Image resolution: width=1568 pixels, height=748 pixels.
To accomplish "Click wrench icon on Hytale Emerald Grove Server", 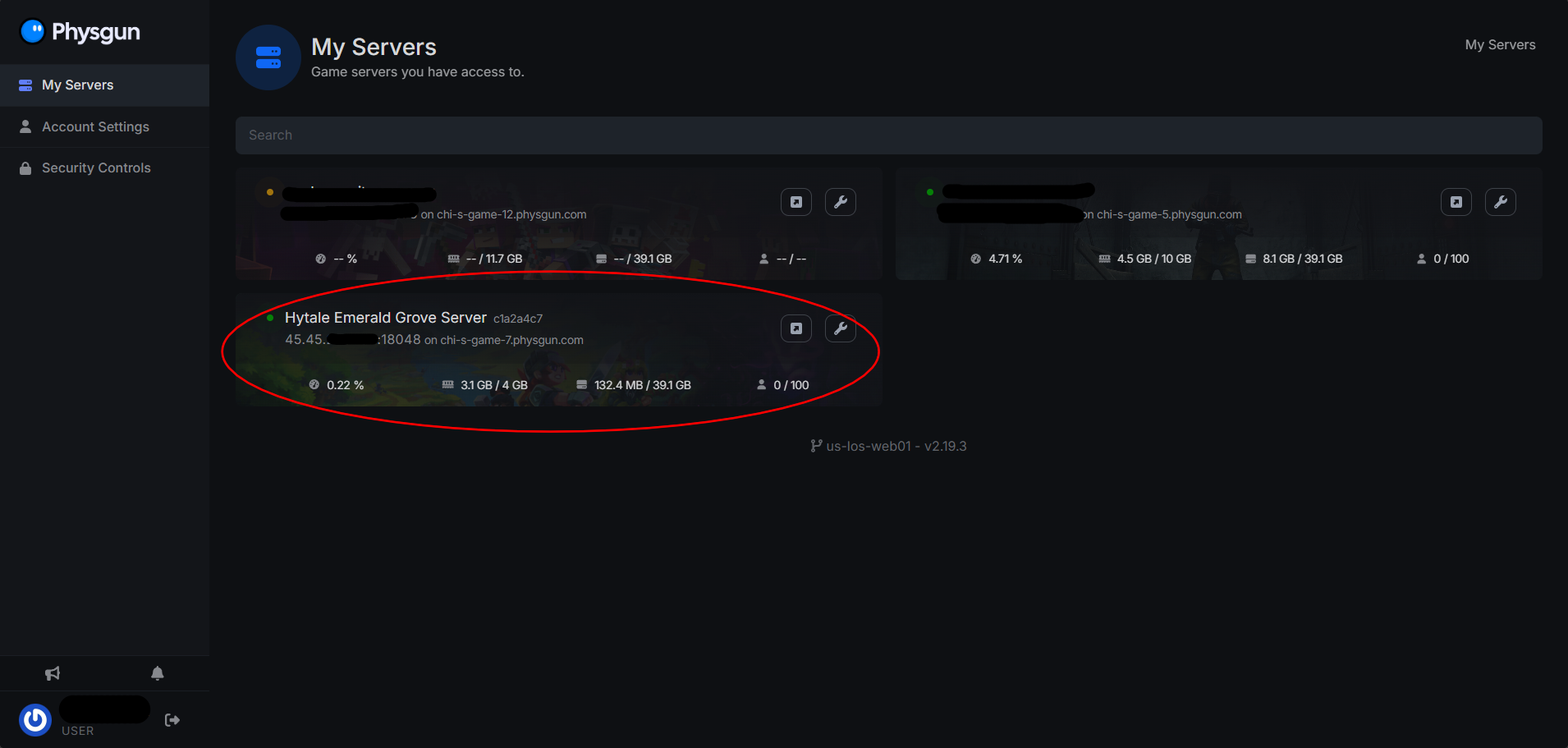I will click(x=841, y=328).
